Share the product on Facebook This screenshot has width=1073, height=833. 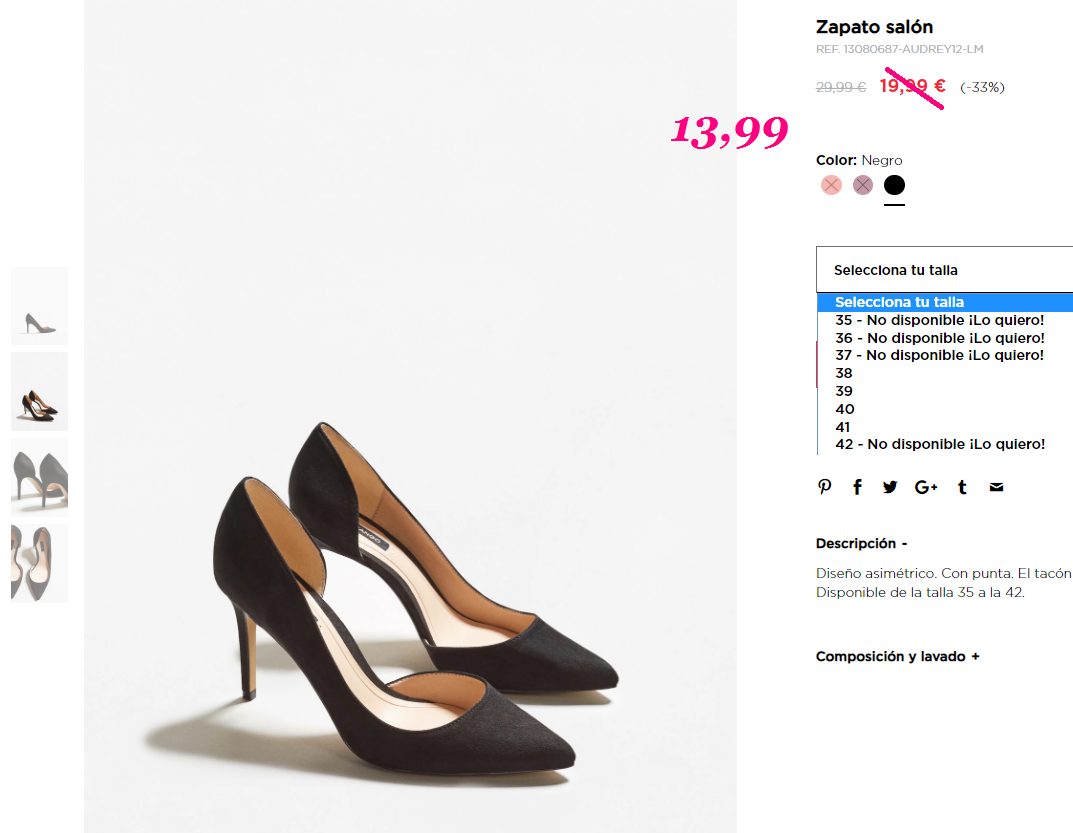pyautogui.click(x=857, y=487)
